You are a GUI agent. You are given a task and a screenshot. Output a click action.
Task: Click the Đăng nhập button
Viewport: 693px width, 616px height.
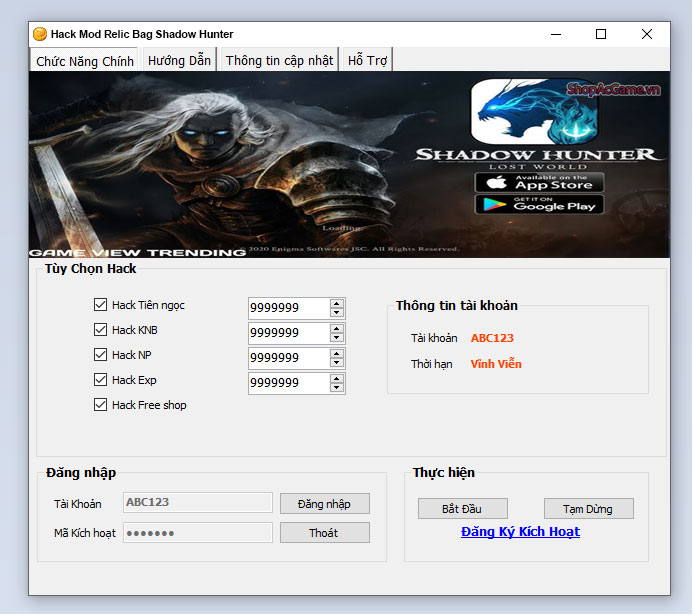click(x=325, y=504)
